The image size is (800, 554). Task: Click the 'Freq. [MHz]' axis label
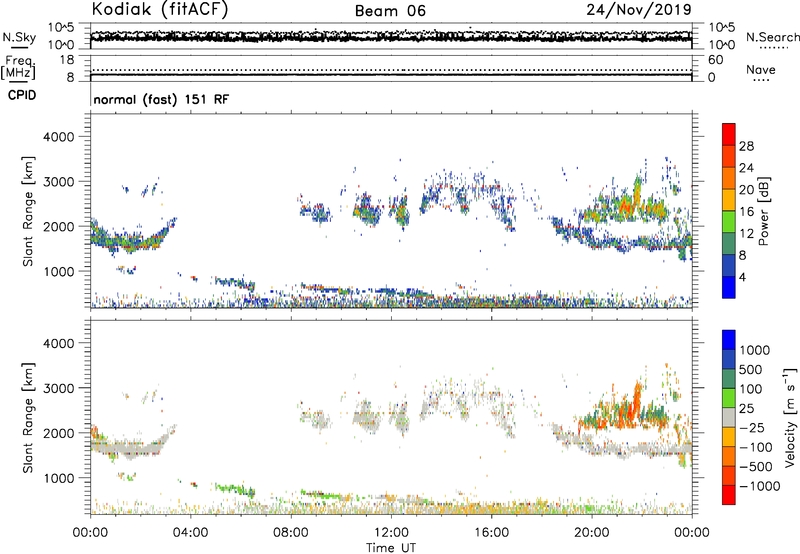(x=18, y=68)
